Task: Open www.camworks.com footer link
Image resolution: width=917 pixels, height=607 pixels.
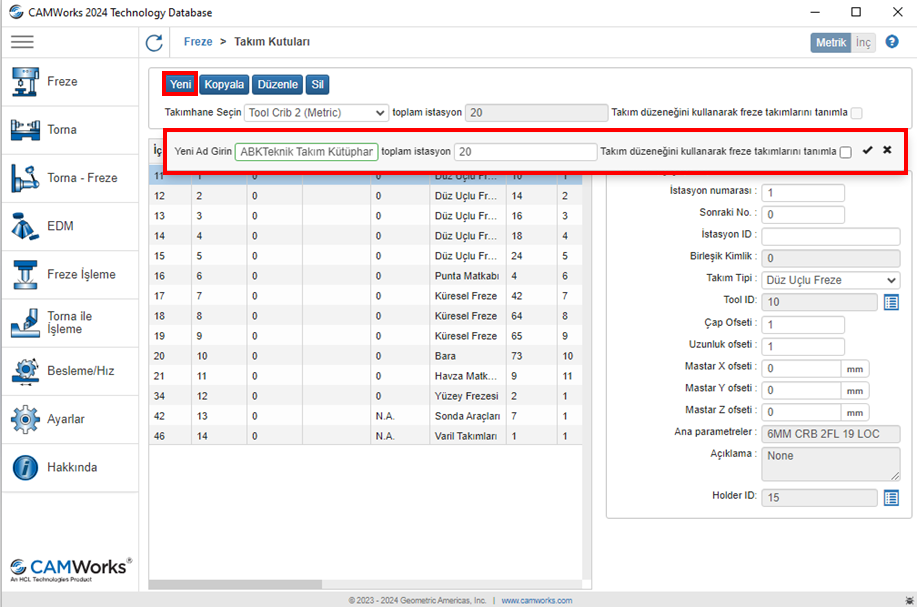Action: [x=537, y=600]
